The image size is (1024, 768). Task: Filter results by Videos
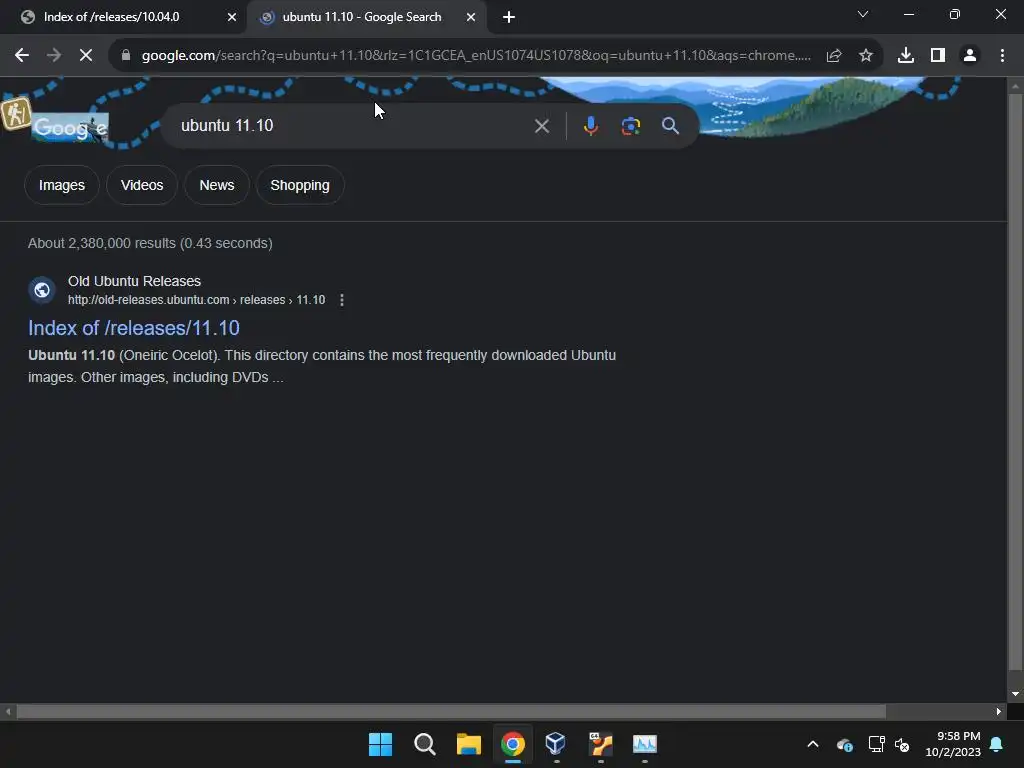click(142, 185)
